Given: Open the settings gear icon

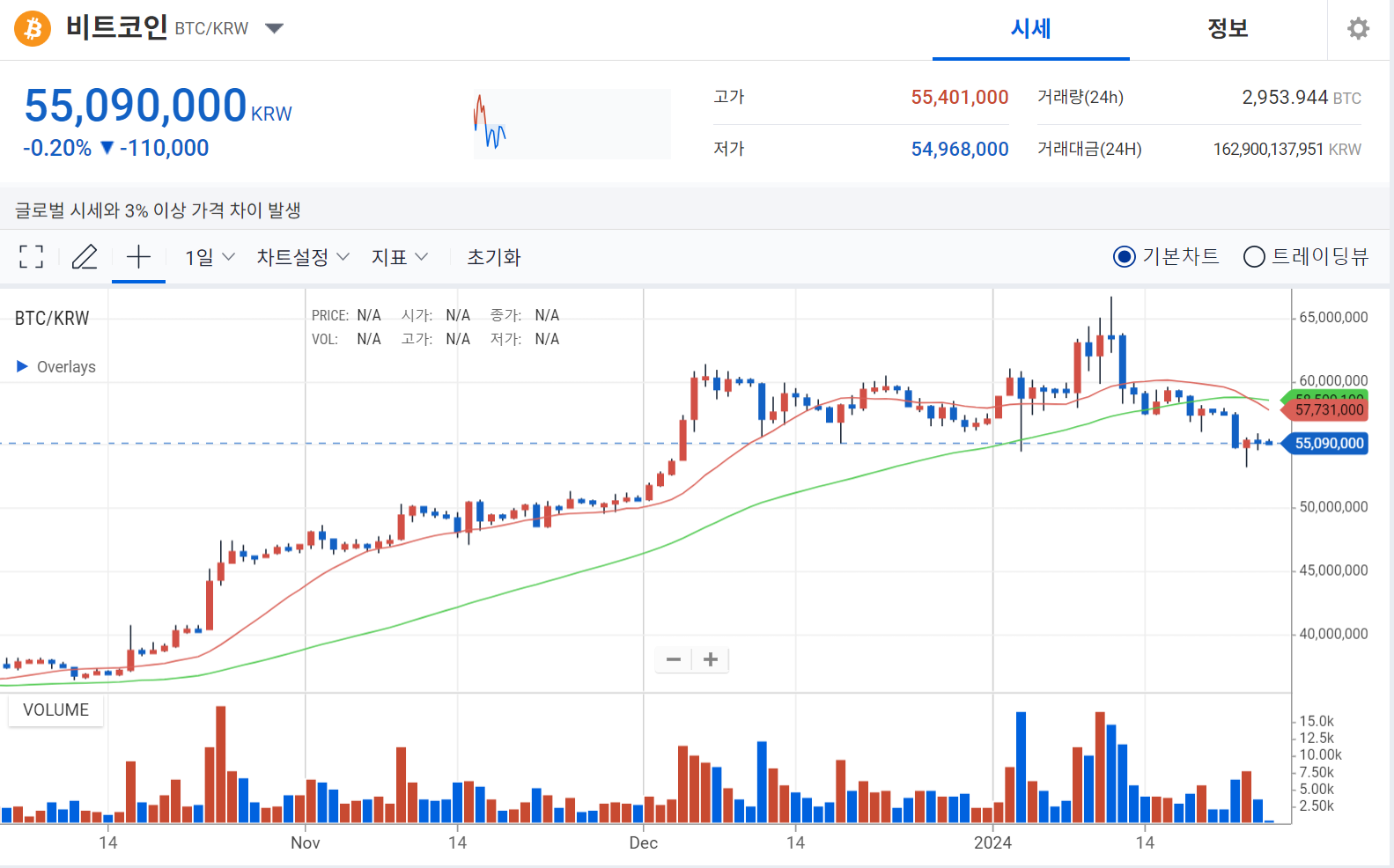Looking at the screenshot, I should 1359,29.
